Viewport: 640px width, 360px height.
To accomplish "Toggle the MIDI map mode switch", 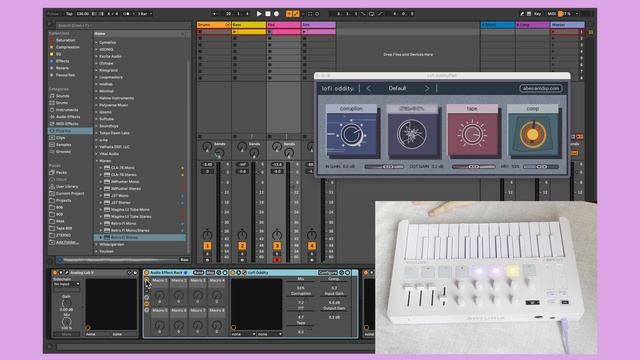I will [551, 13].
